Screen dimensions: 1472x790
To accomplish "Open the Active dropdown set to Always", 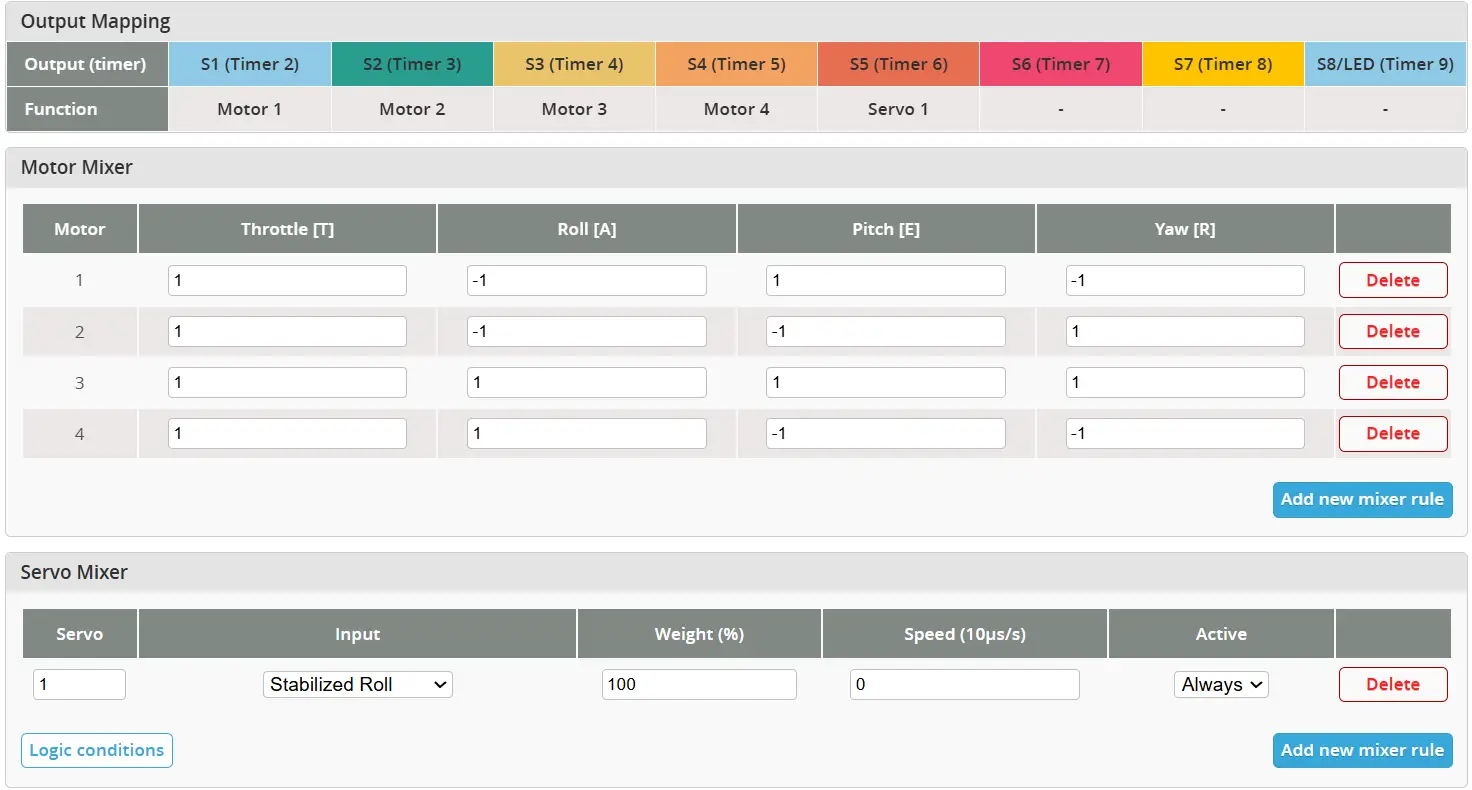I will coord(1221,684).
